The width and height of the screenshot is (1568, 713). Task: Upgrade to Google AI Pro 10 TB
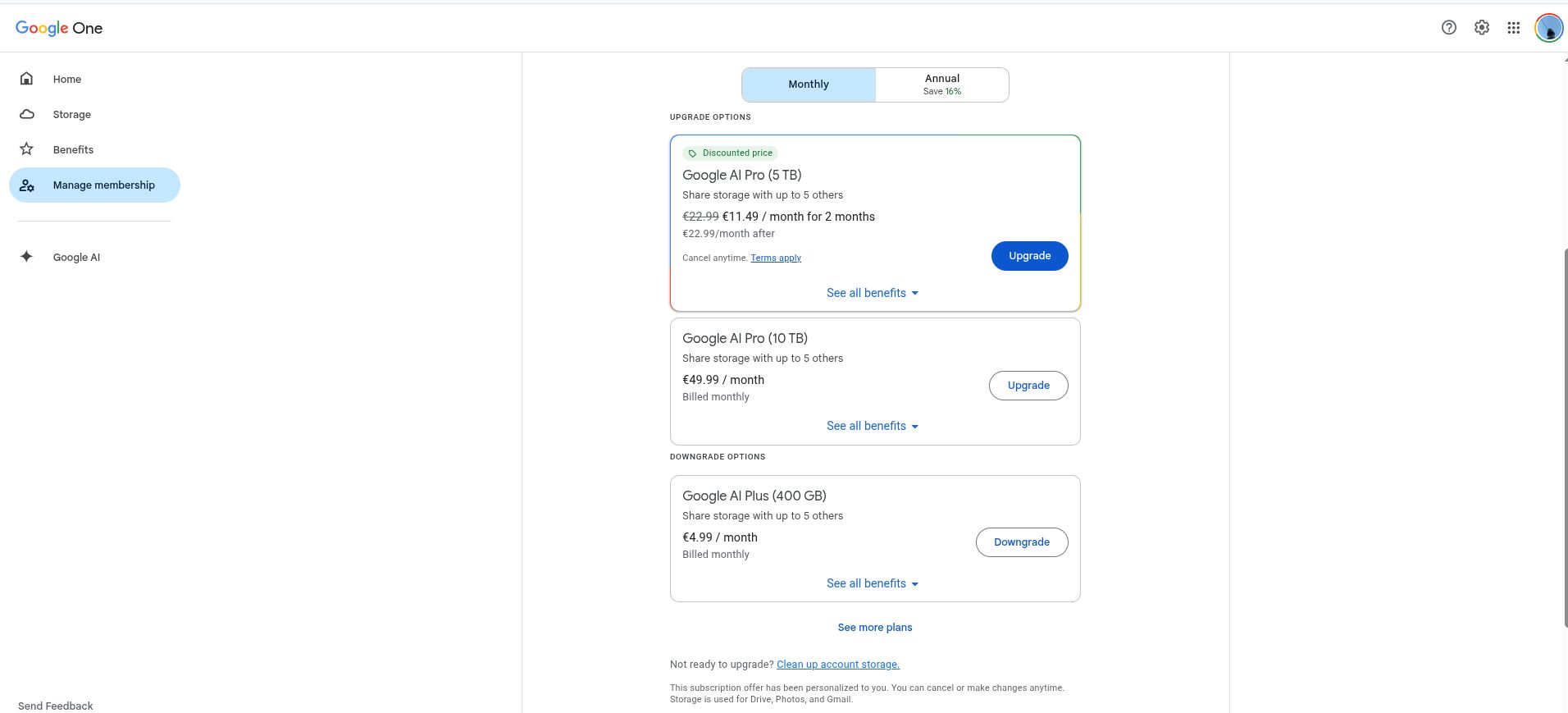[1028, 386]
